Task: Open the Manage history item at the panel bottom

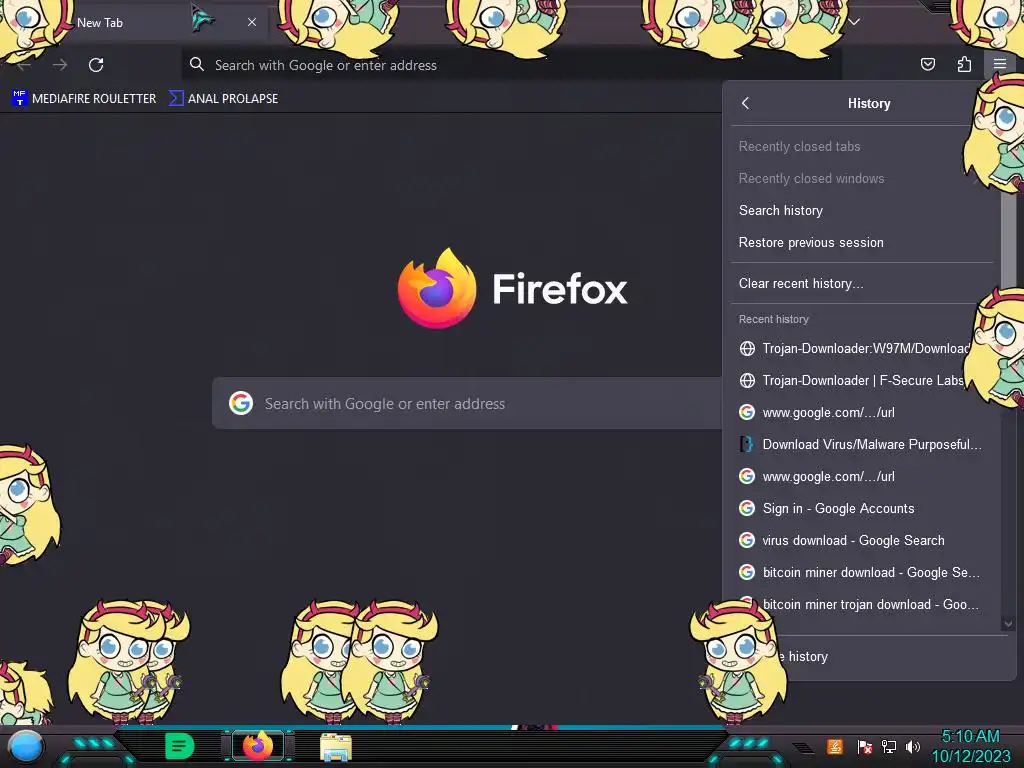Action: [x=868, y=656]
